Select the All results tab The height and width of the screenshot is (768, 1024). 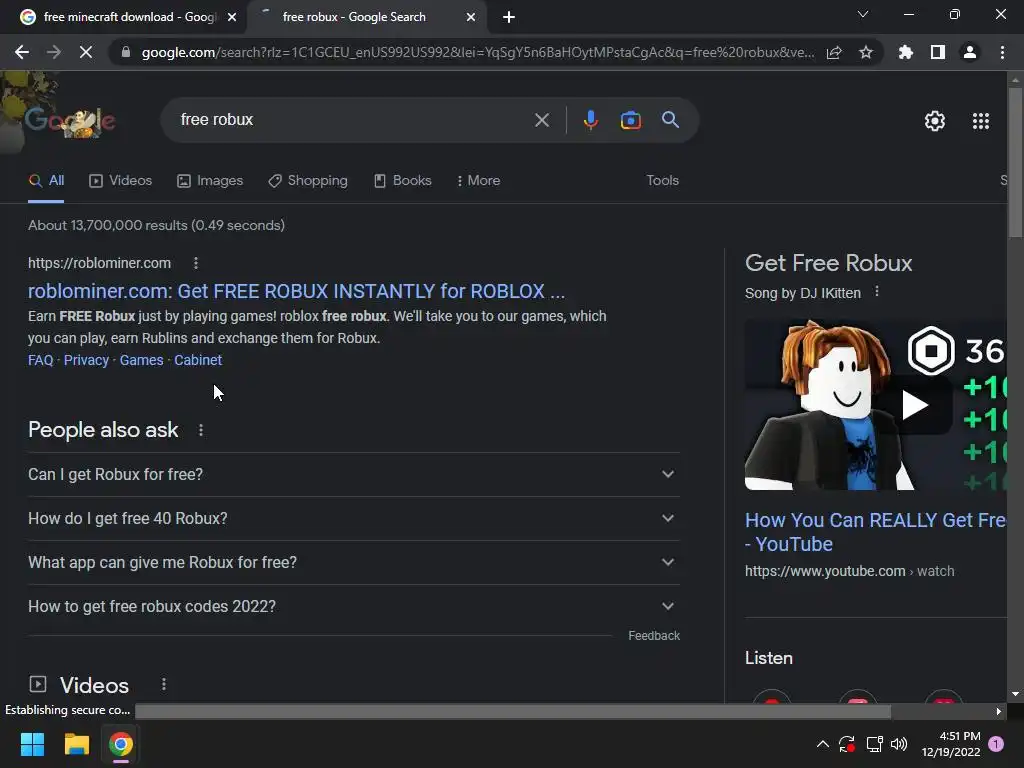46,181
